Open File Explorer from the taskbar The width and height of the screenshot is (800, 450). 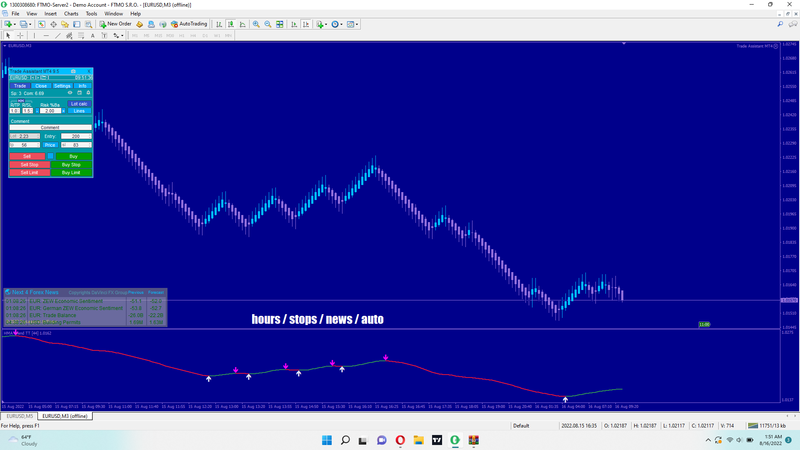pos(418,440)
